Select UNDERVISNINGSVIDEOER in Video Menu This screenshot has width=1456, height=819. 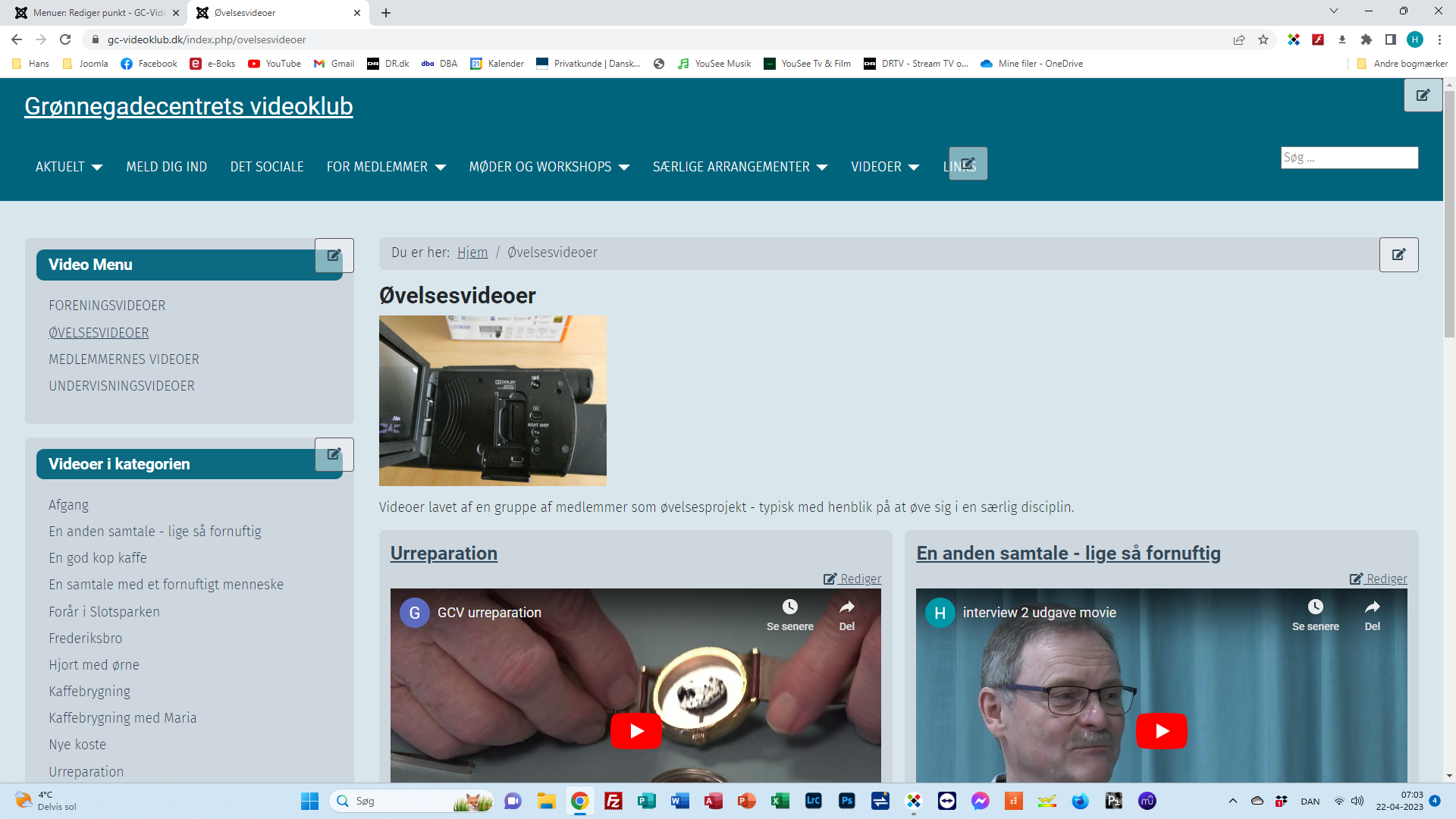pyautogui.click(x=122, y=386)
